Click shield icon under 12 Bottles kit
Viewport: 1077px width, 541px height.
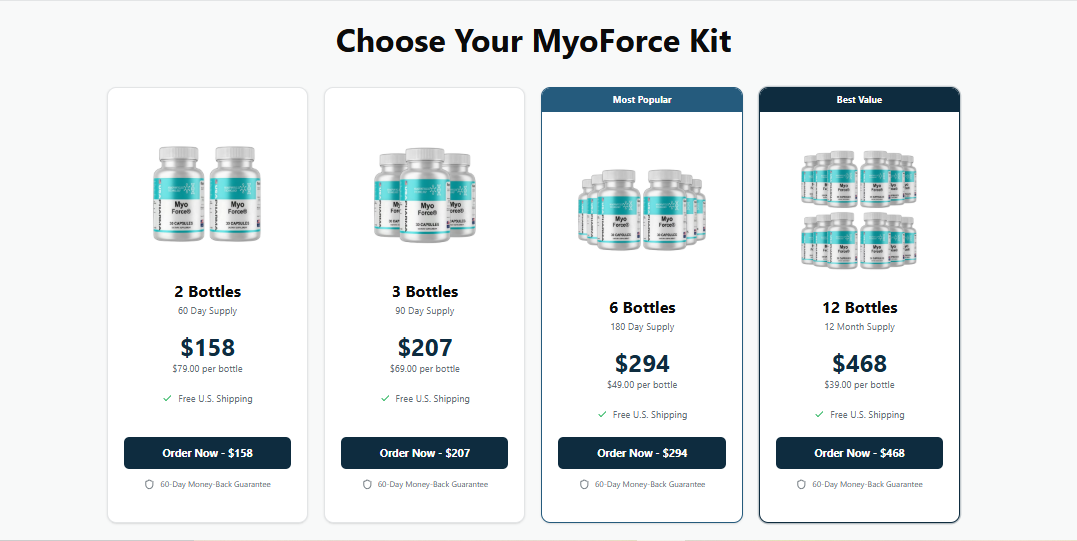point(801,484)
